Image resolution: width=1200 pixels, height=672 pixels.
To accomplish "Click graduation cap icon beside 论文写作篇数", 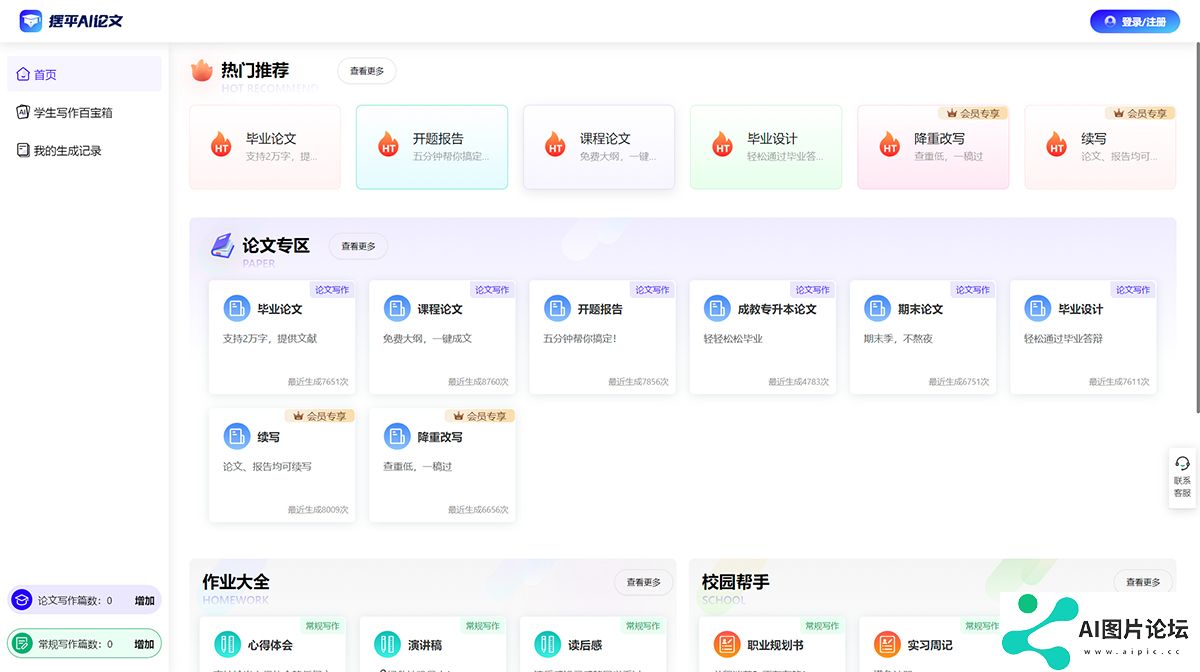I will (21, 600).
